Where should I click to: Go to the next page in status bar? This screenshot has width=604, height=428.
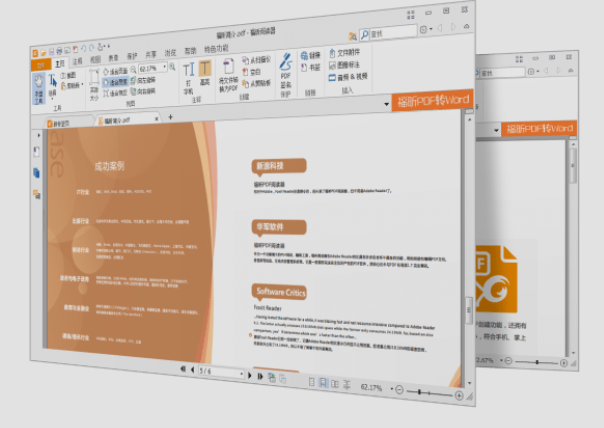pyautogui.click(x=250, y=375)
